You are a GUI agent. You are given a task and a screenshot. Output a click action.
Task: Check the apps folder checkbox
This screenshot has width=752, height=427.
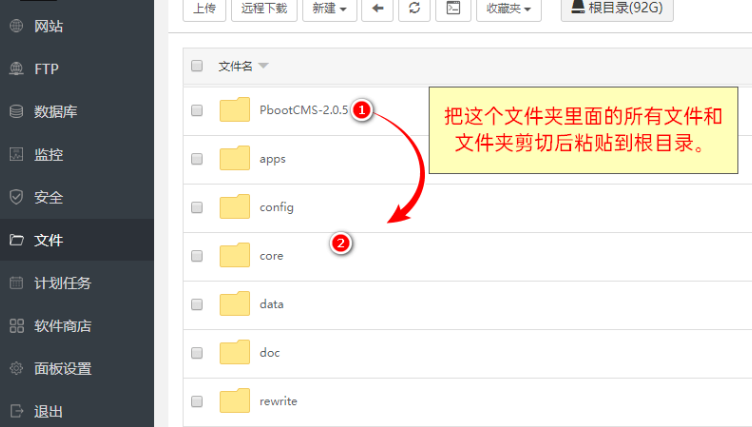pos(197,159)
